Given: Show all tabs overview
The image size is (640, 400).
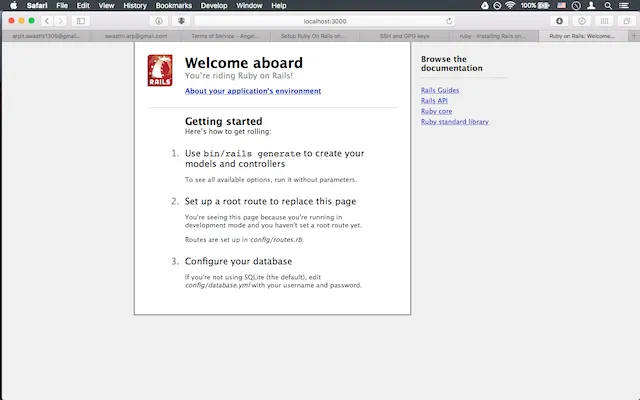Looking at the screenshot, I should 627,21.
